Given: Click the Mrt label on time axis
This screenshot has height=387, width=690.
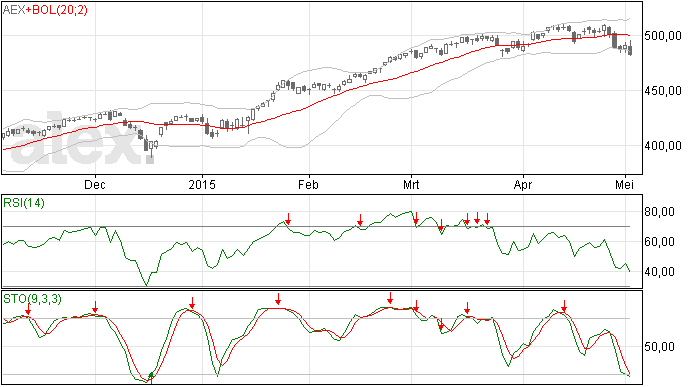Looking at the screenshot, I should click(x=411, y=184).
